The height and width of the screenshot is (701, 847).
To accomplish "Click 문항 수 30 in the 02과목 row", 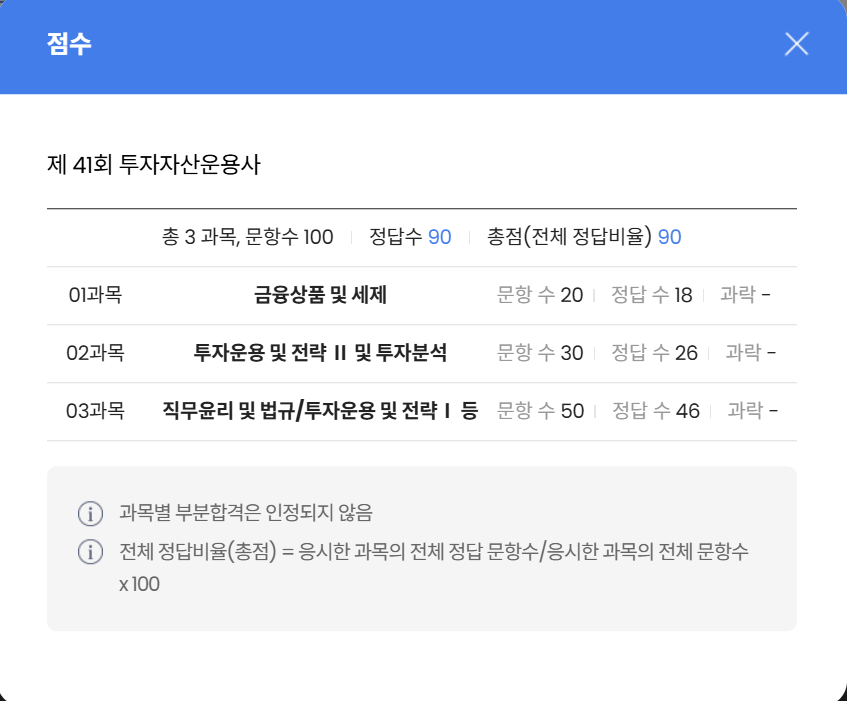I will coord(540,353).
